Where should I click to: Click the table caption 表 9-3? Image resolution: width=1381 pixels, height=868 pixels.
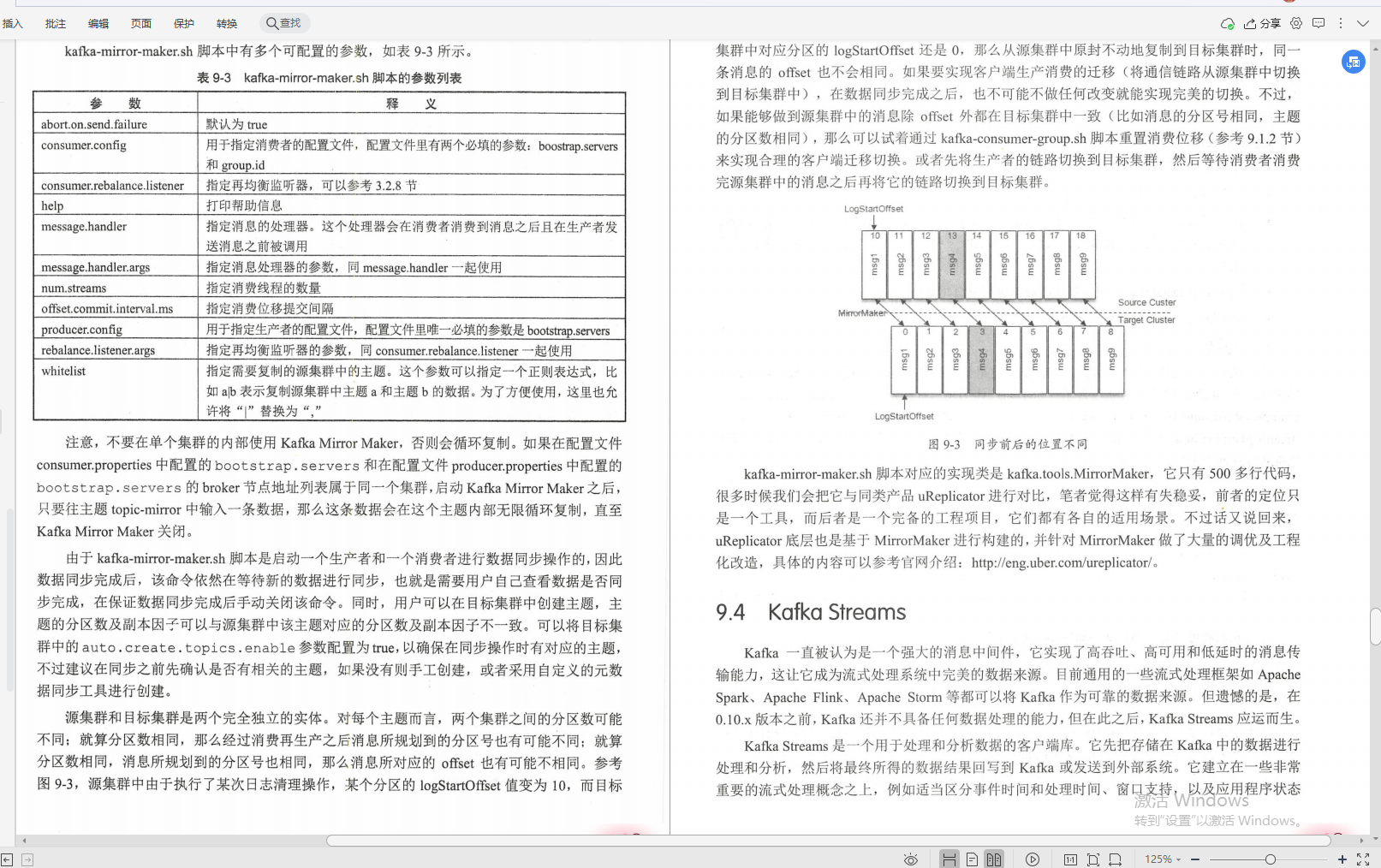[x=330, y=78]
